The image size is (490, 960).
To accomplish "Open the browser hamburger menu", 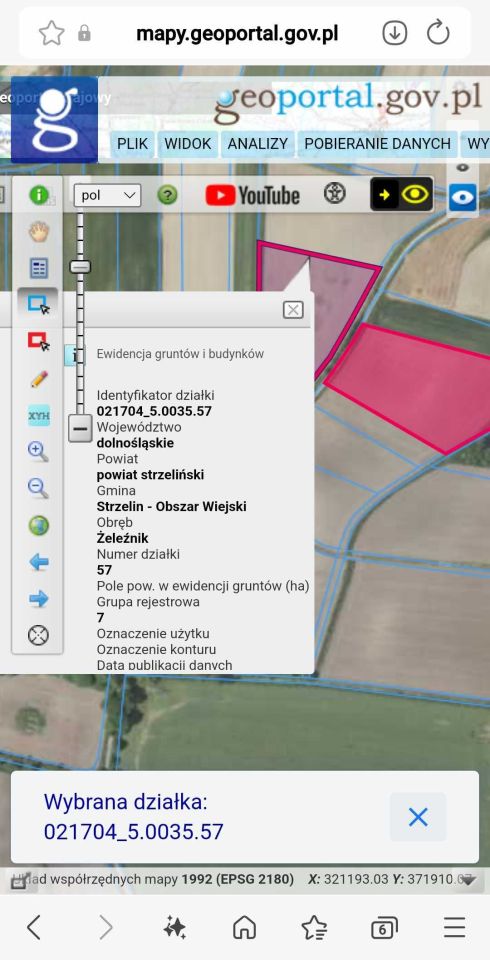I will click(454, 928).
